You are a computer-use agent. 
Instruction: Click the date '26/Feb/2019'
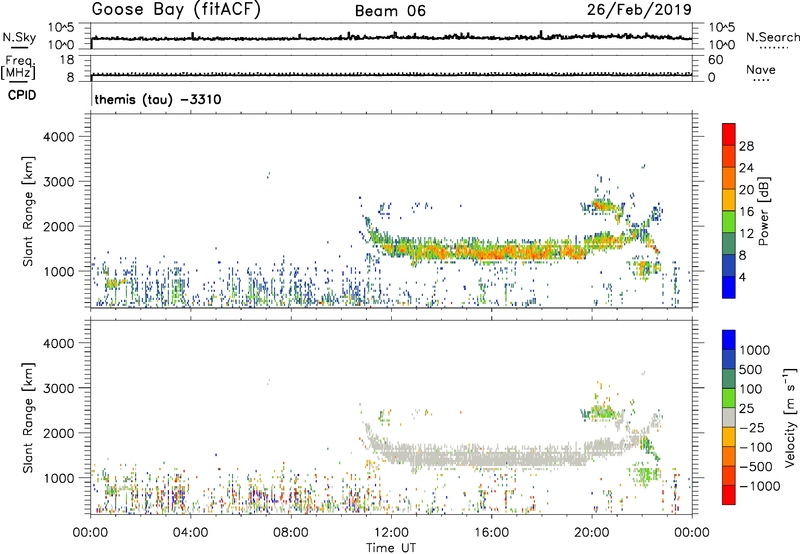click(639, 10)
